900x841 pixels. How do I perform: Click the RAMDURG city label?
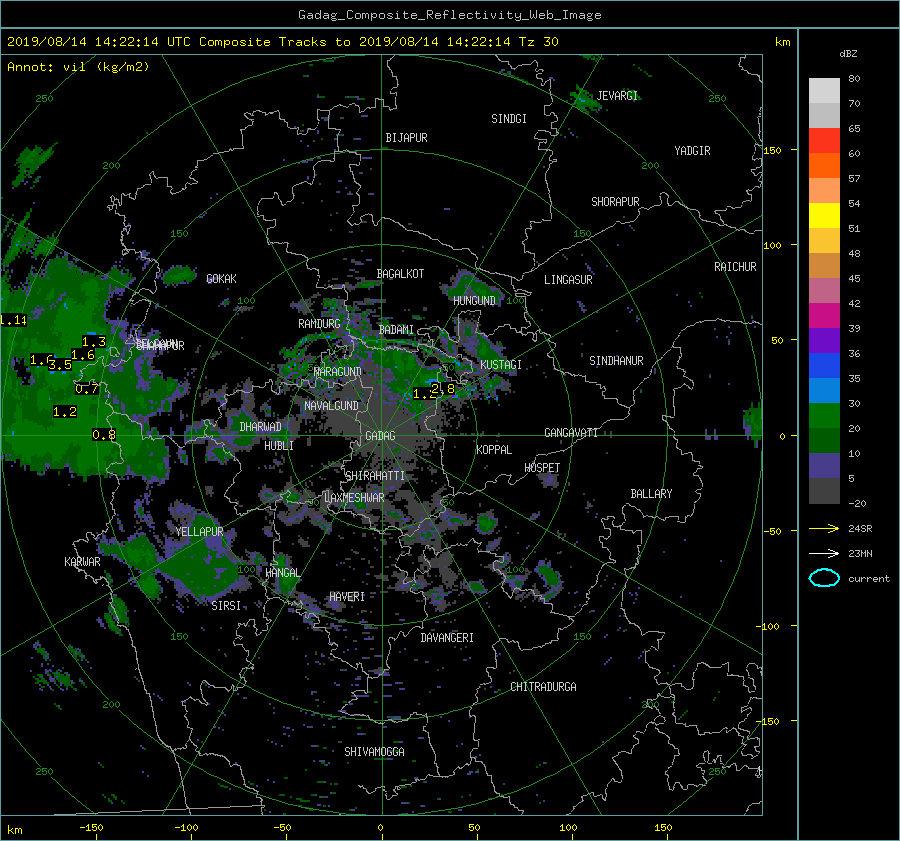click(x=319, y=324)
